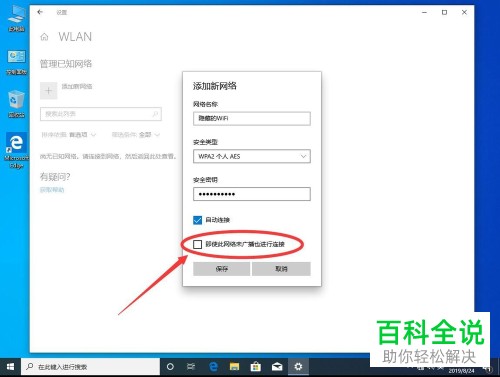Cancel the dialog with 取消 button
500x377 pixels.
[281, 269]
